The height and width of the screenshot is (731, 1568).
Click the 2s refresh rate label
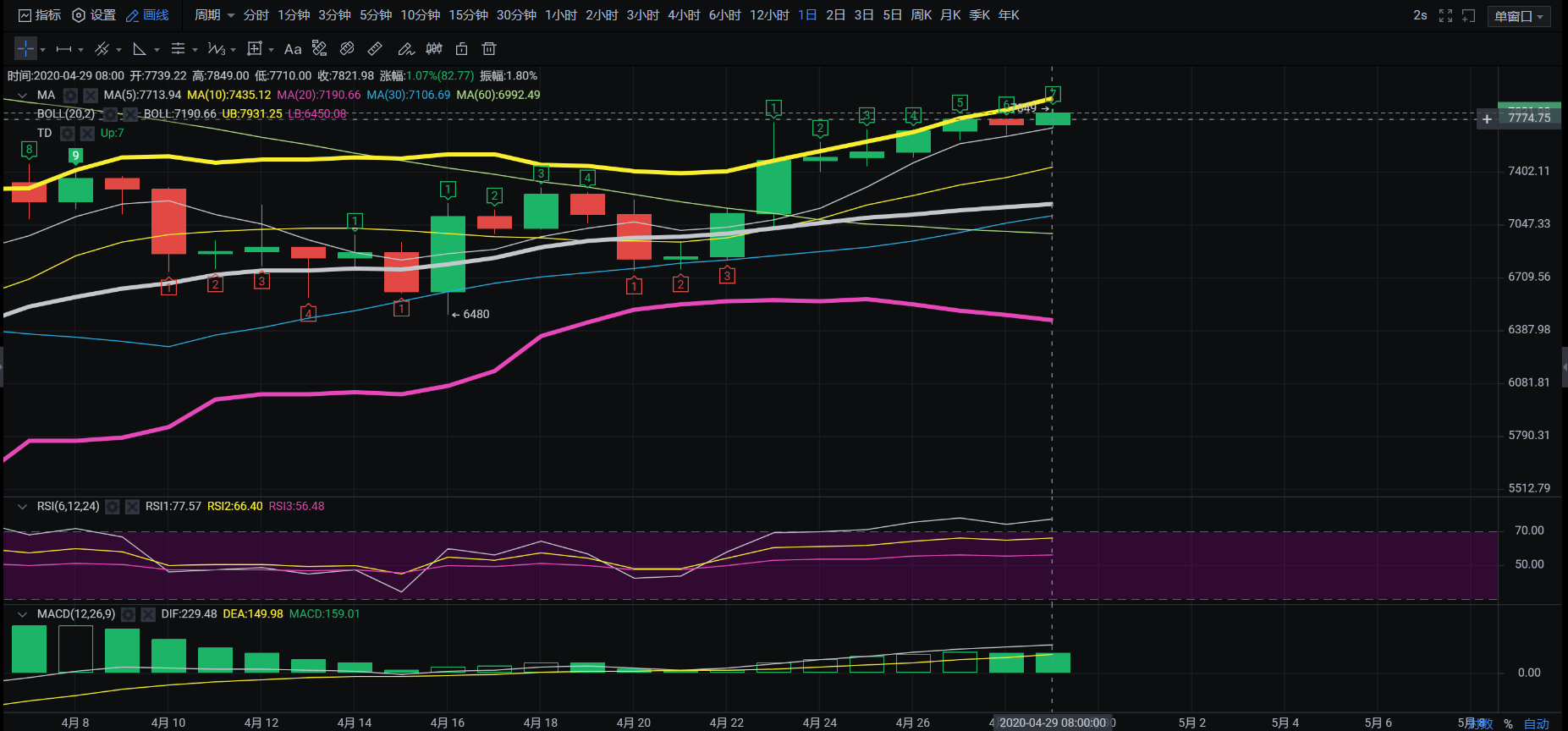pos(1420,15)
